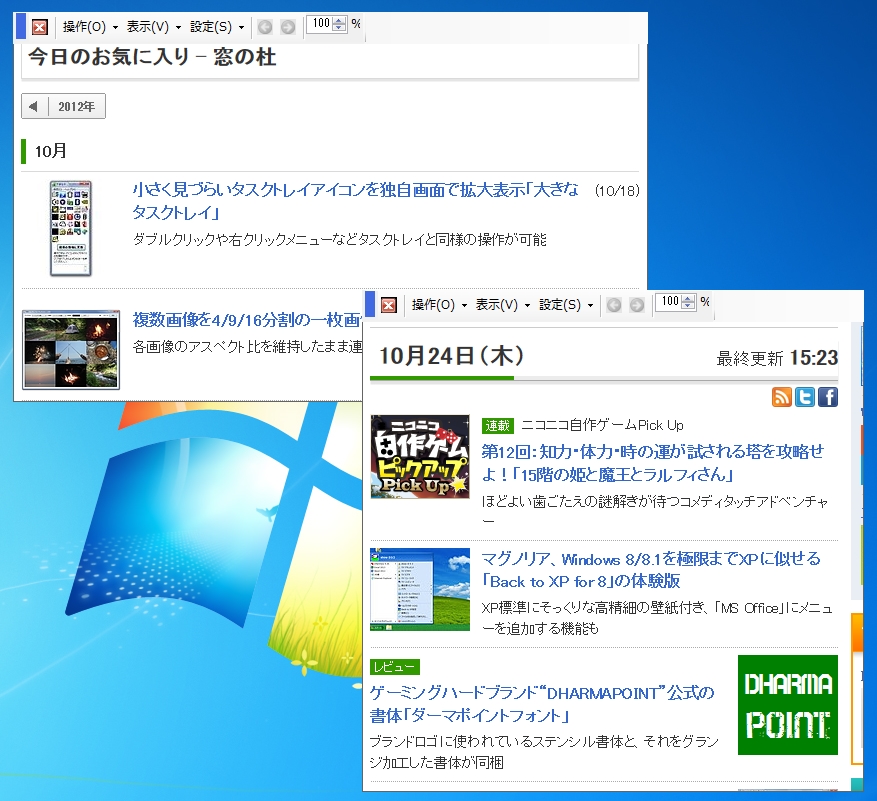Screen dimensions: 877x801
Task: Click the back navigation arrow in the lower gadget
Action: point(614,305)
